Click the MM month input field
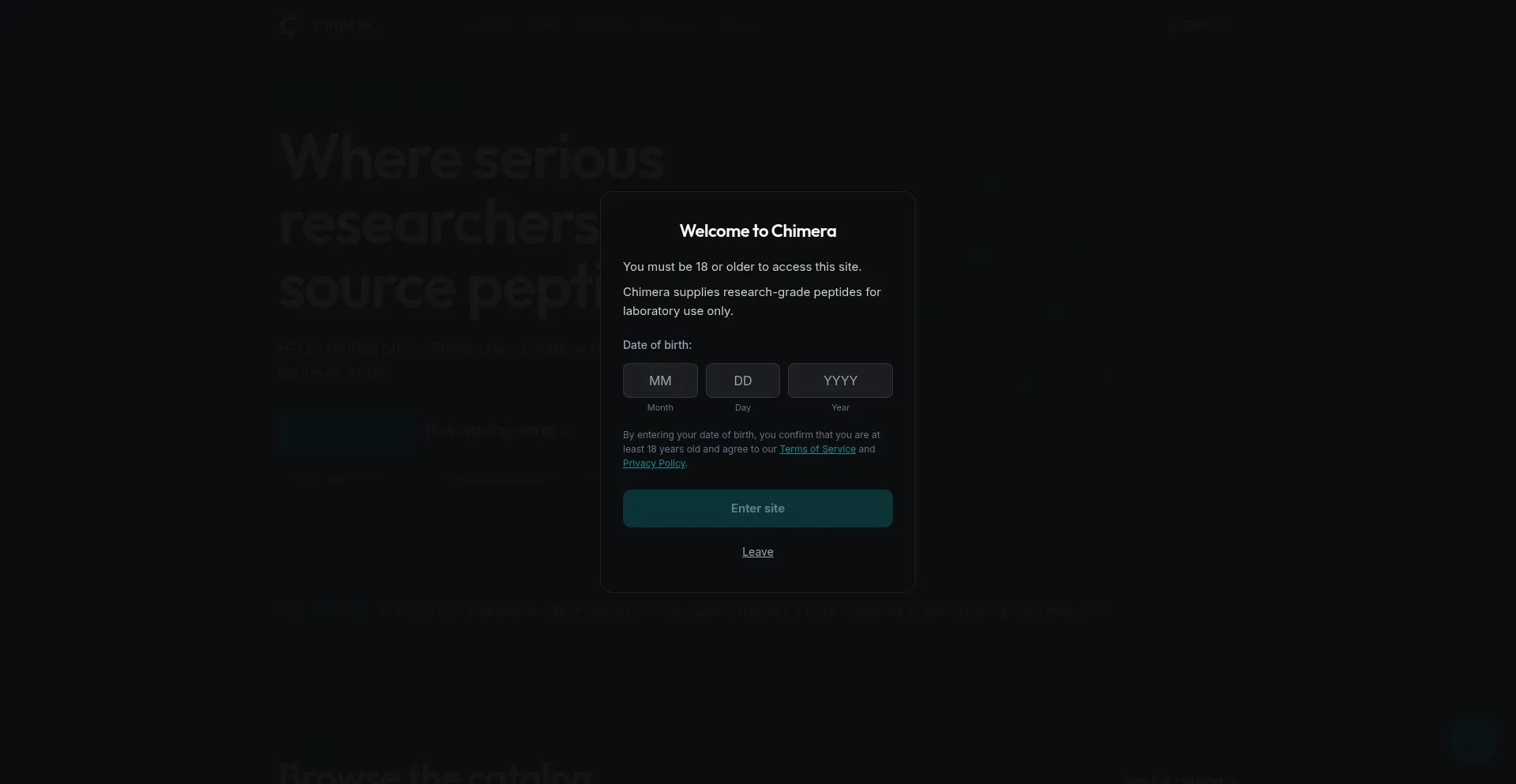 point(660,381)
